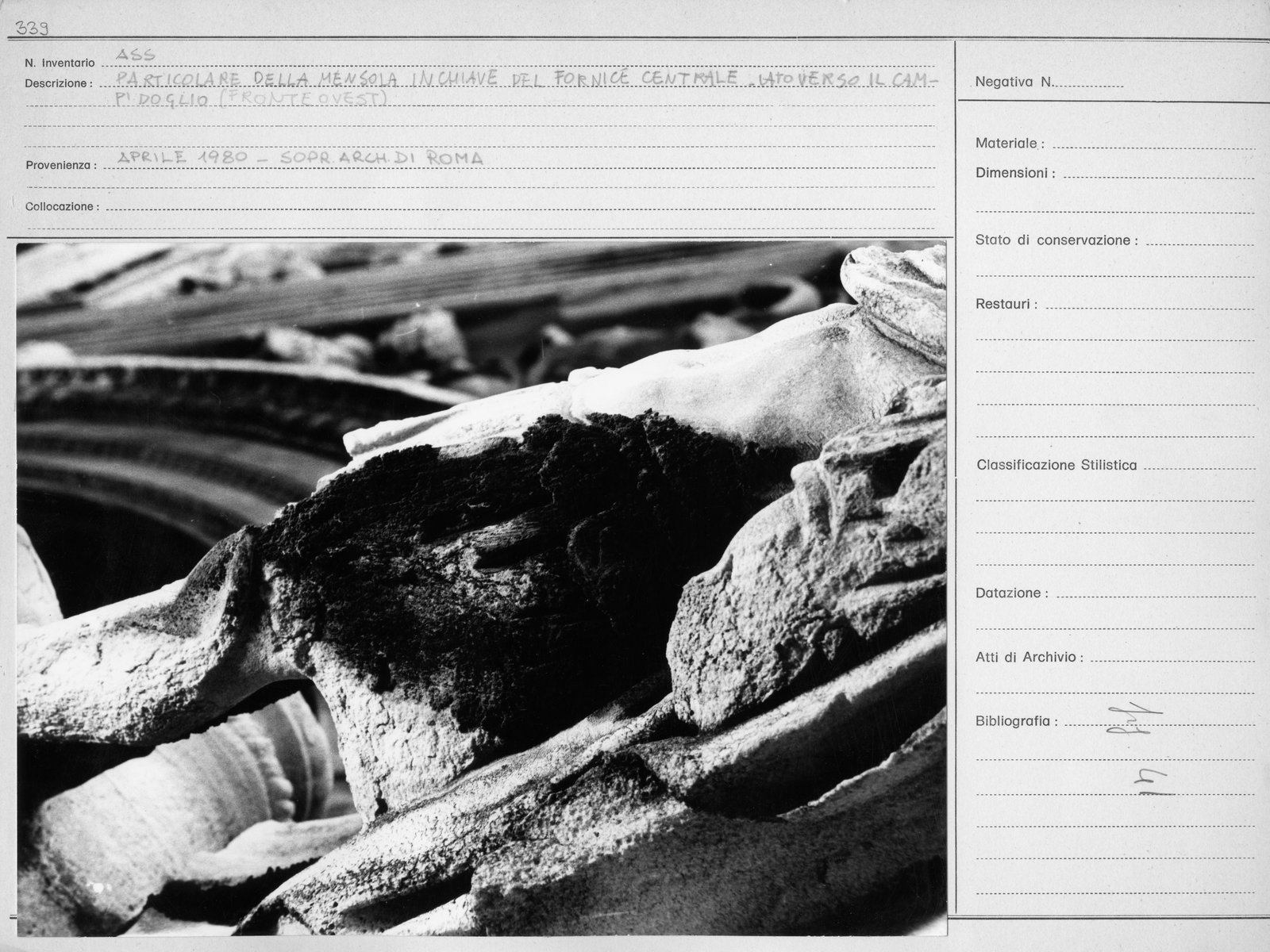Click the empty line beside 'Atti di Archivio :'
Viewport: 1270px width, 952px height.
[1172, 660]
